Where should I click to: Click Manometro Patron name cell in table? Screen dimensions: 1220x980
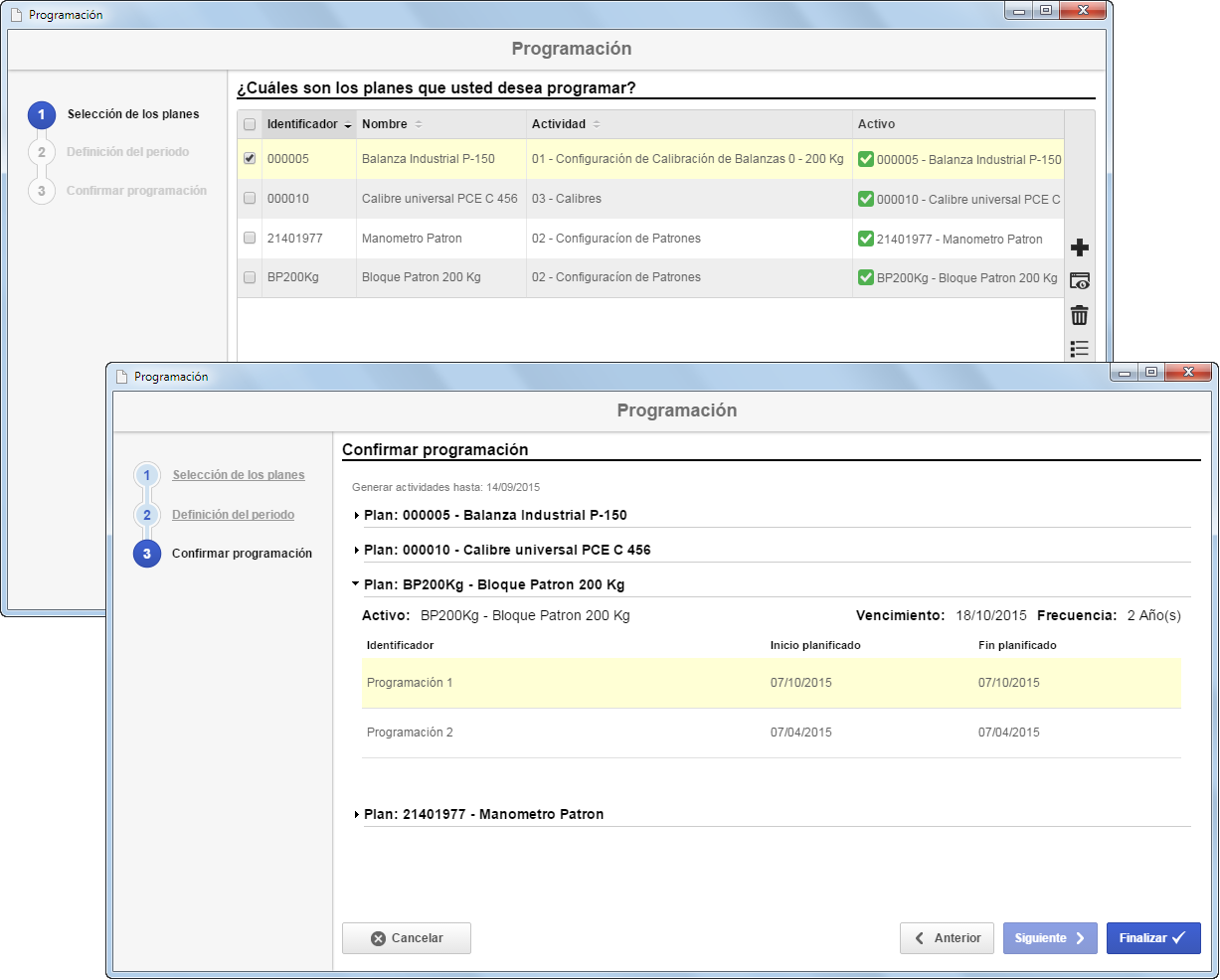412,239
